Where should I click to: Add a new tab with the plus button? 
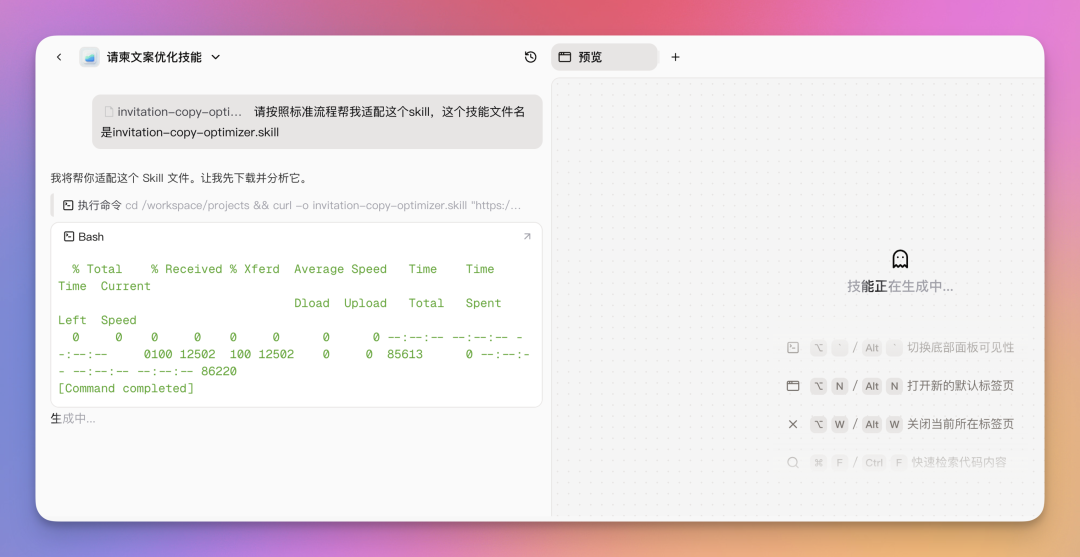click(x=675, y=57)
